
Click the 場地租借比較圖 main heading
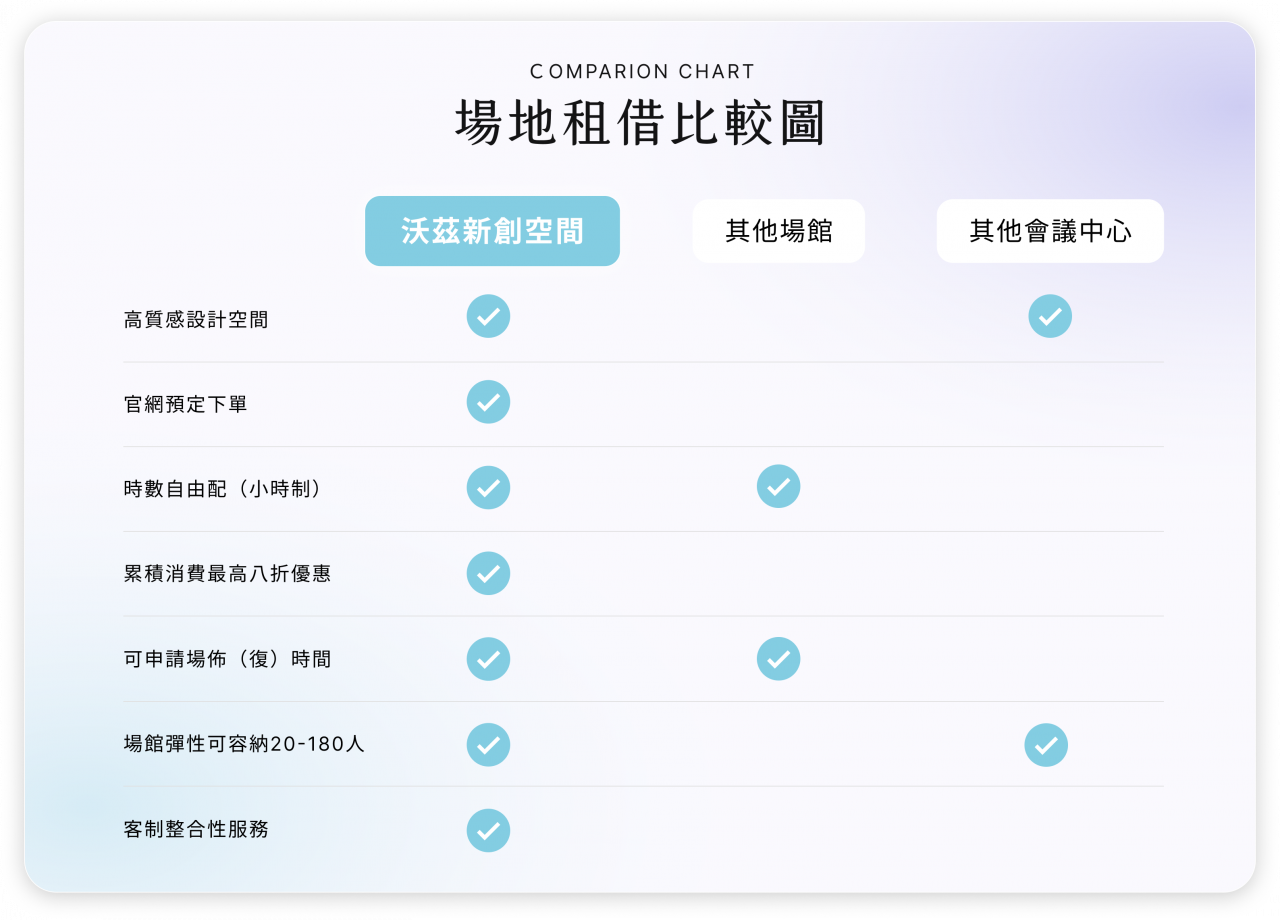640,124
